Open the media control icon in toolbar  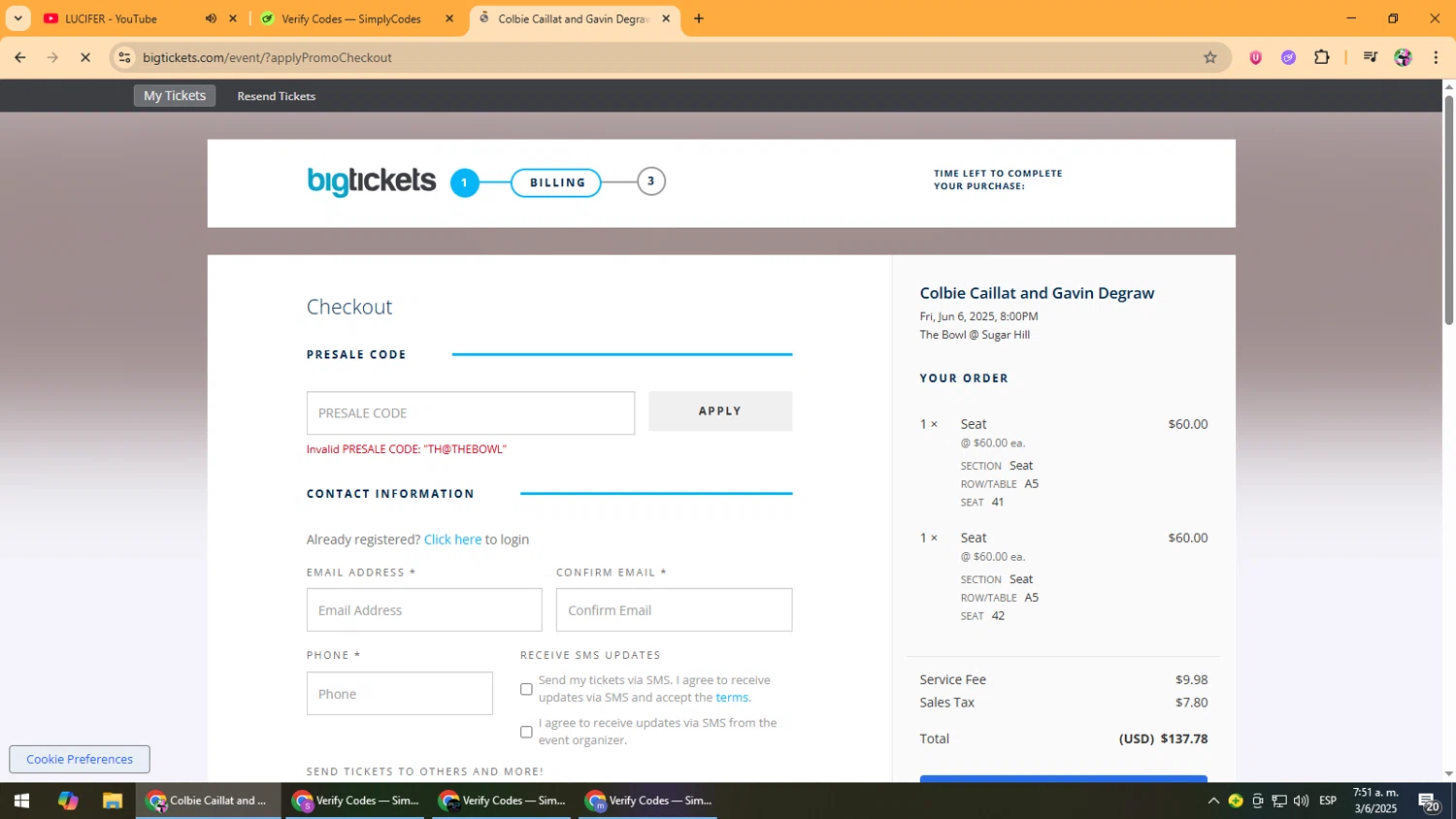[1370, 57]
